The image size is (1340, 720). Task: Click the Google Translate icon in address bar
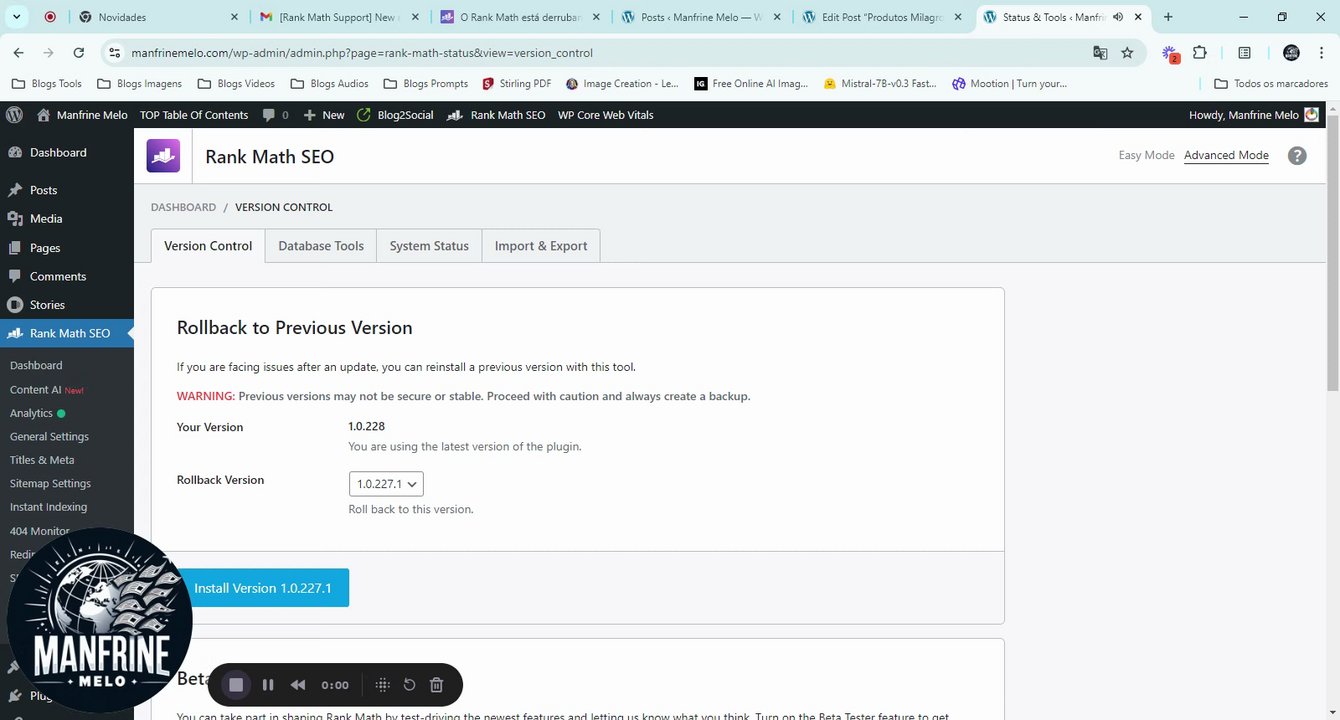click(1100, 53)
